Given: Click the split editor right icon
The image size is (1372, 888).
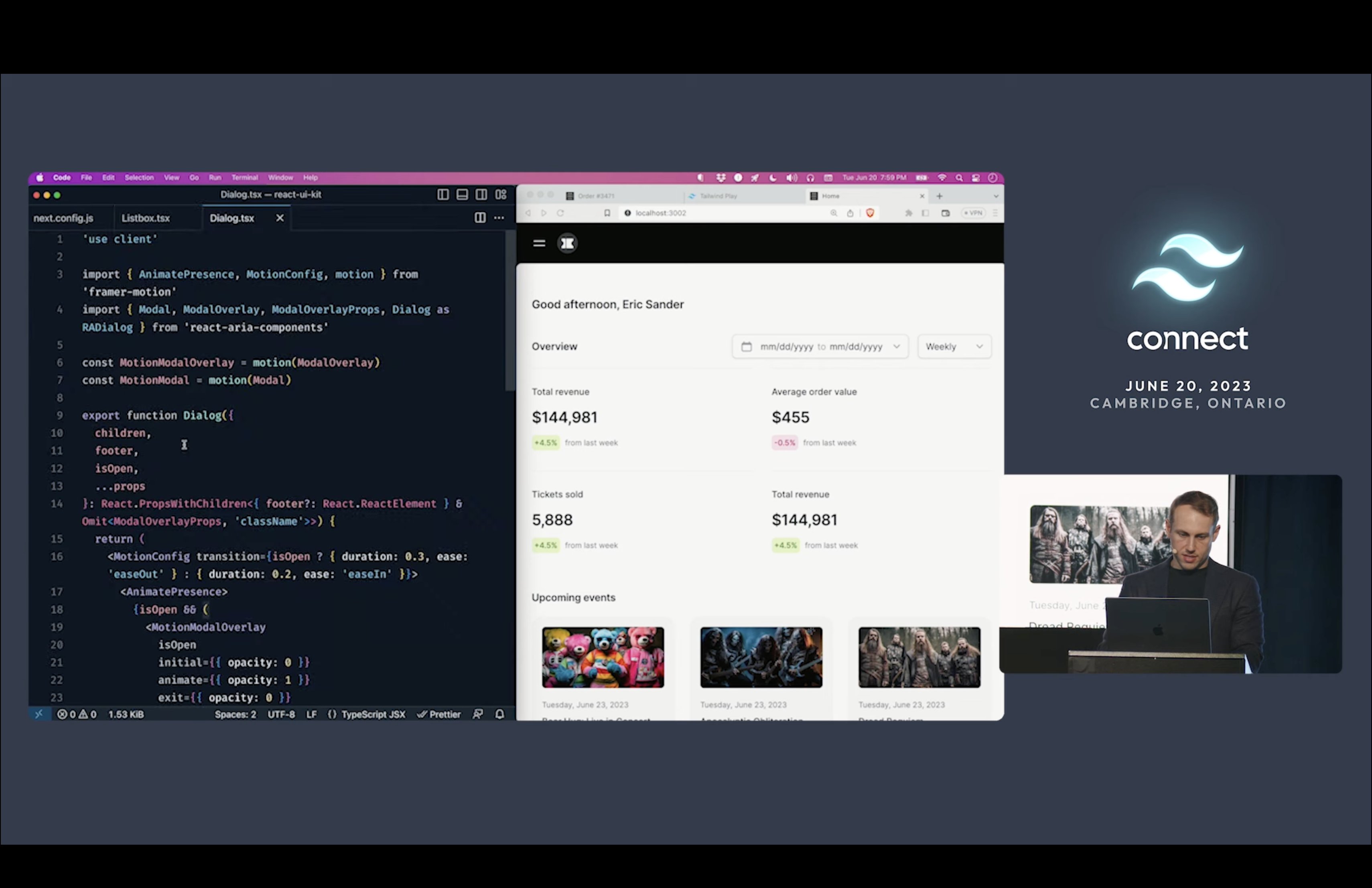Looking at the screenshot, I should 480,218.
